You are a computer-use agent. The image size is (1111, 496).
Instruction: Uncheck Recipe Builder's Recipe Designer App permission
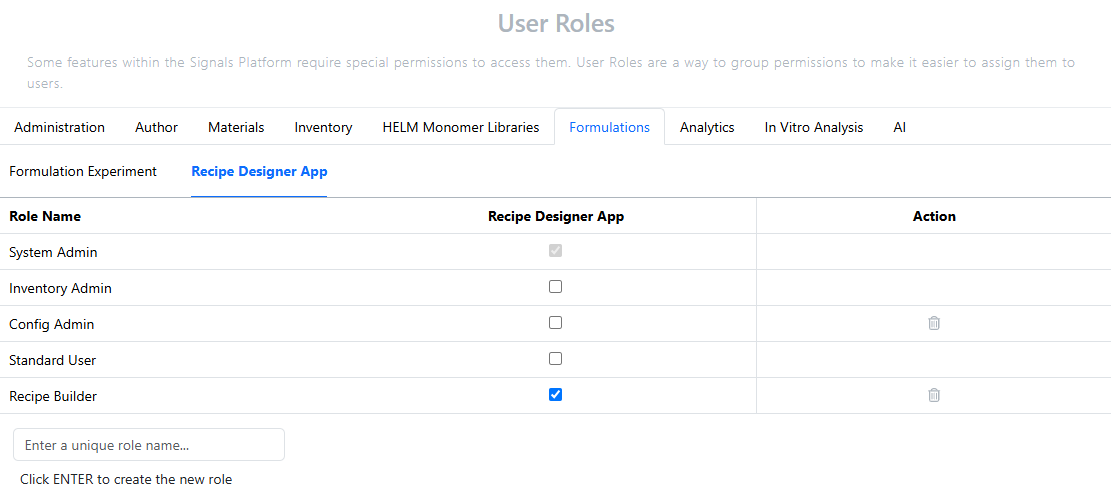tap(556, 395)
